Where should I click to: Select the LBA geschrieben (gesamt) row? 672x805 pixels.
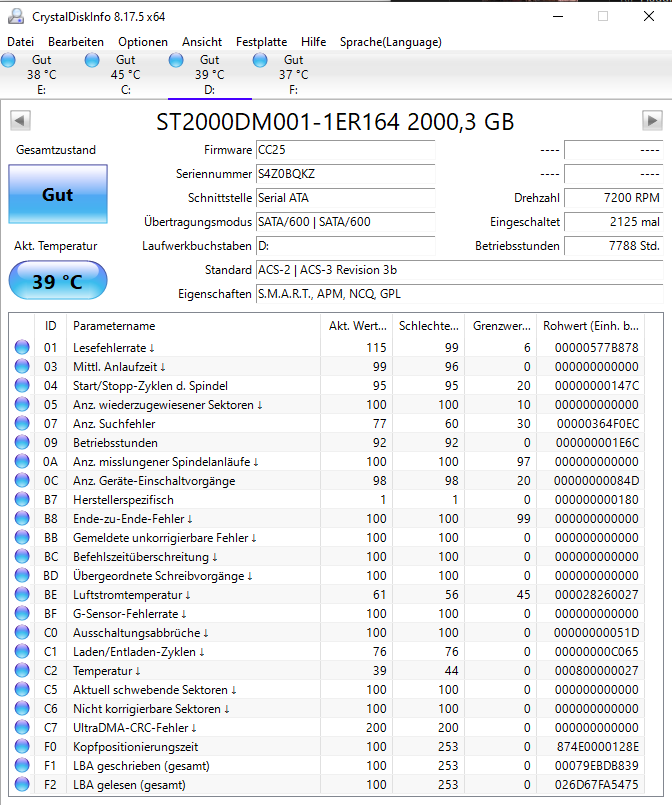tap(327, 765)
